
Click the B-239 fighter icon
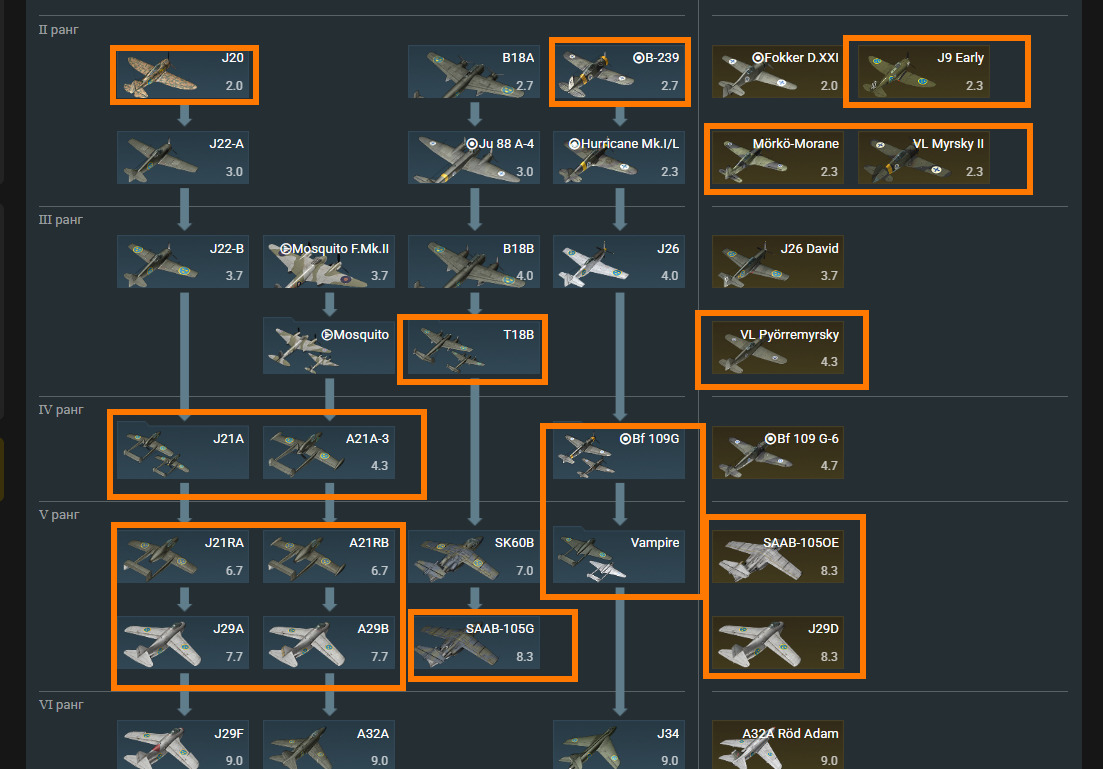619,72
